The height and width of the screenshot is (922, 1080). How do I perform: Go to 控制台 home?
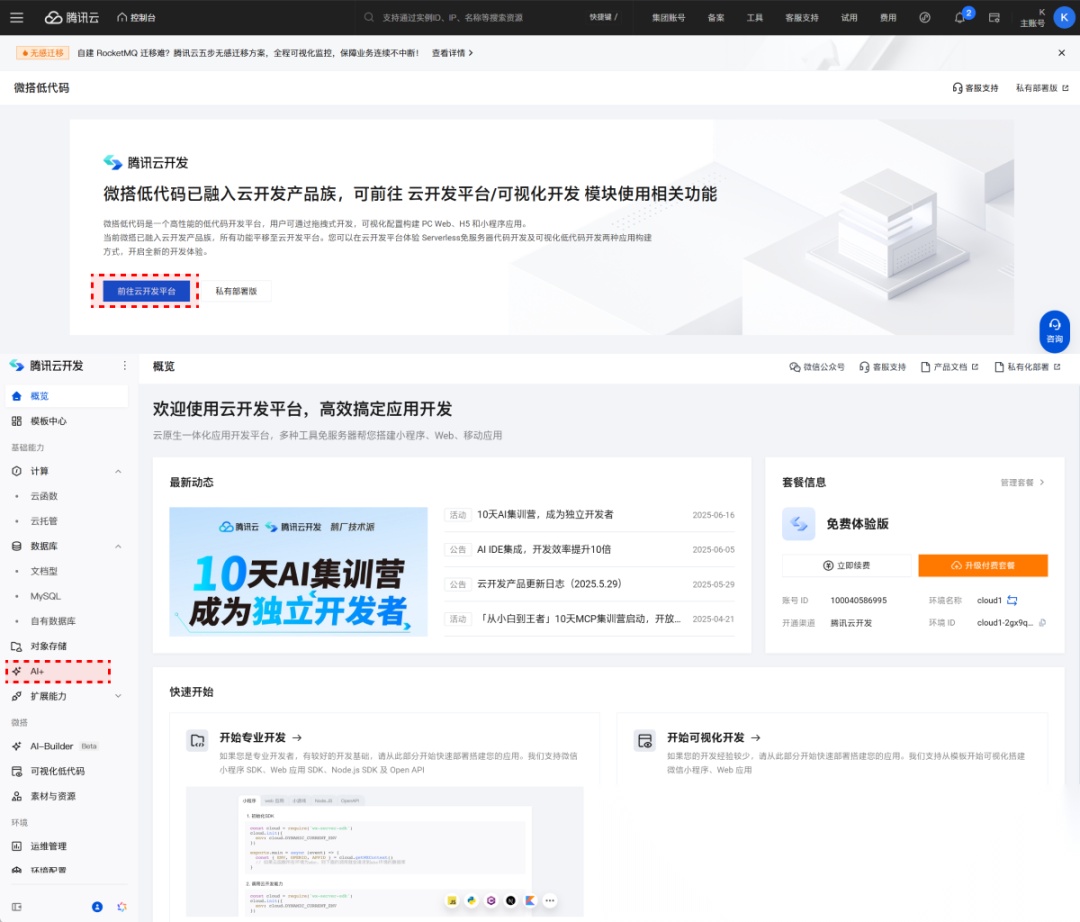(x=136, y=17)
